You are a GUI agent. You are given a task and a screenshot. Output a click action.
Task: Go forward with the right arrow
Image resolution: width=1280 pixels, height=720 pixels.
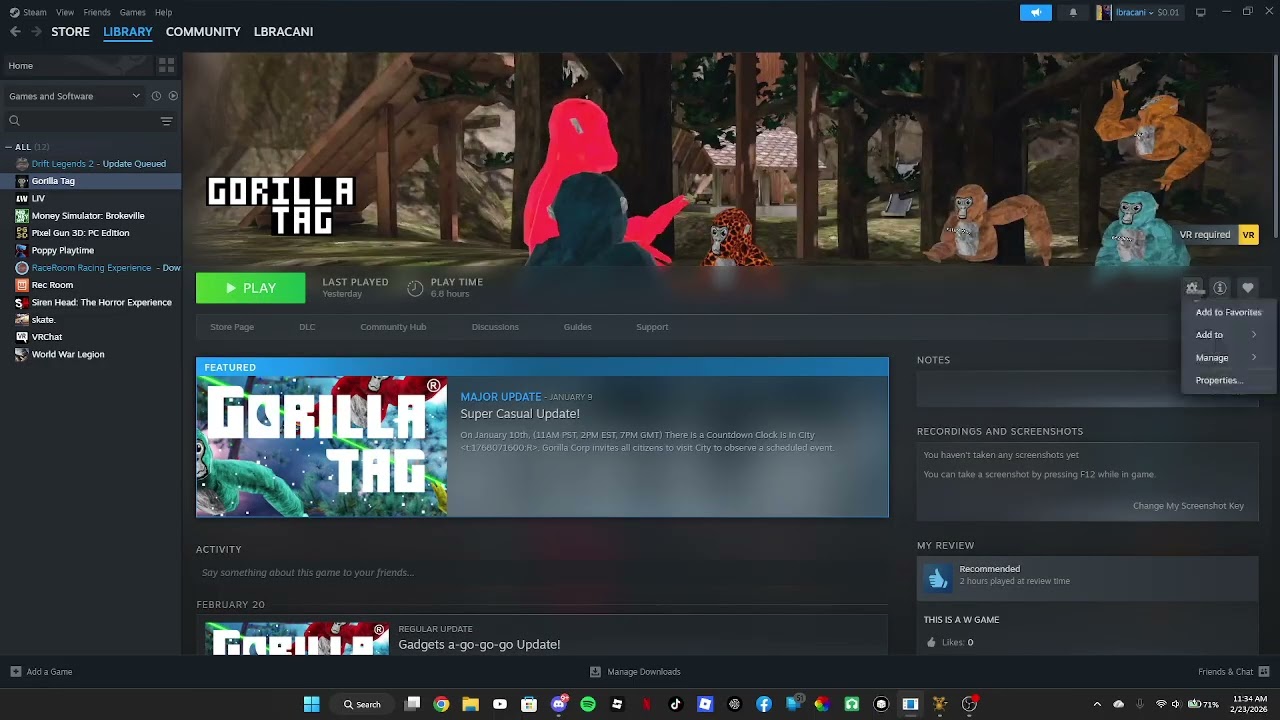[37, 32]
